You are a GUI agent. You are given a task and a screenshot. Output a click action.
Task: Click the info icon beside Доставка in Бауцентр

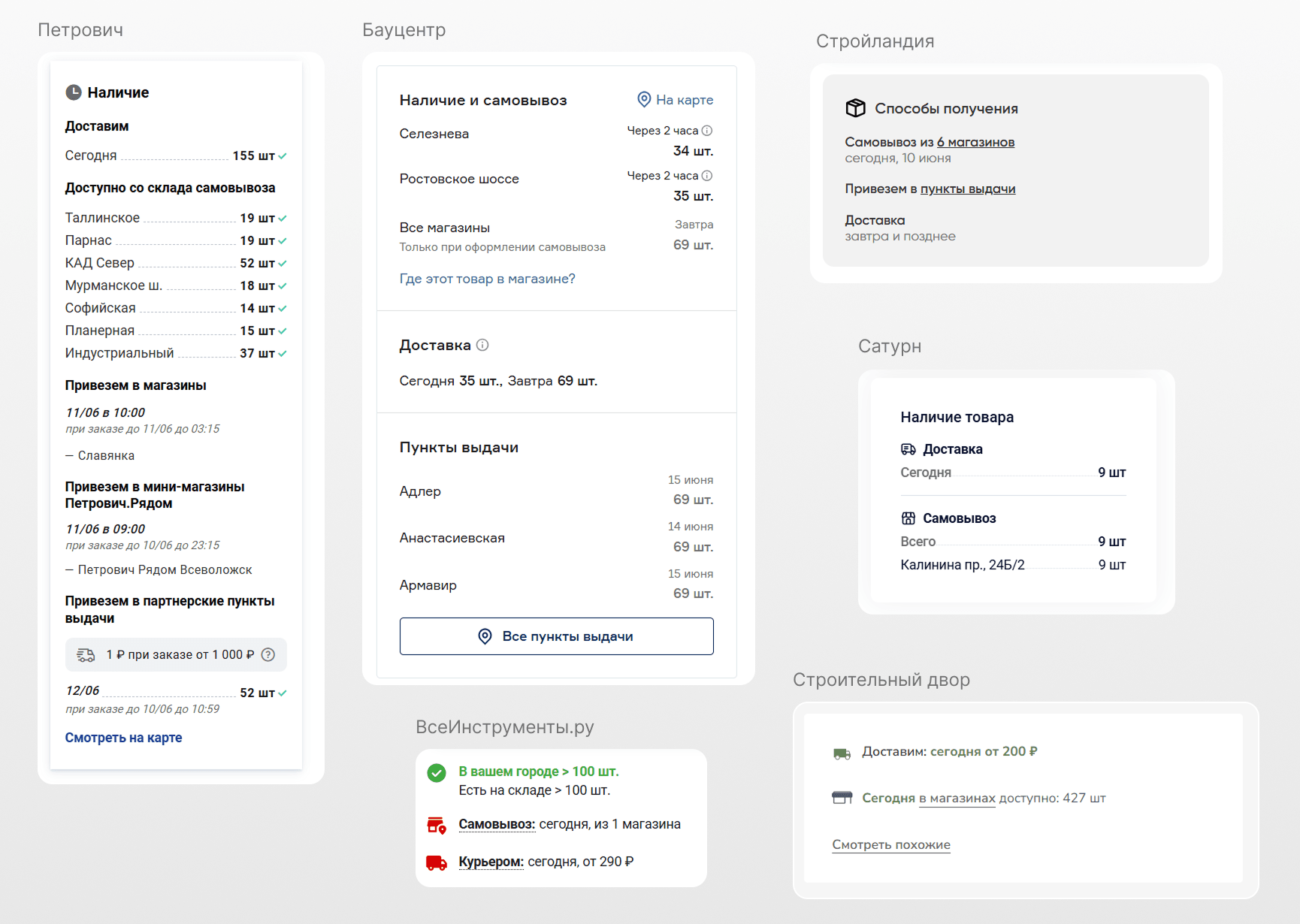[482, 345]
